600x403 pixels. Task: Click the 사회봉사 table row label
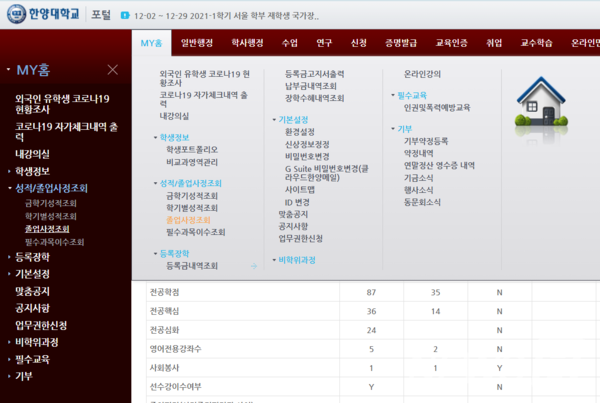165,368
